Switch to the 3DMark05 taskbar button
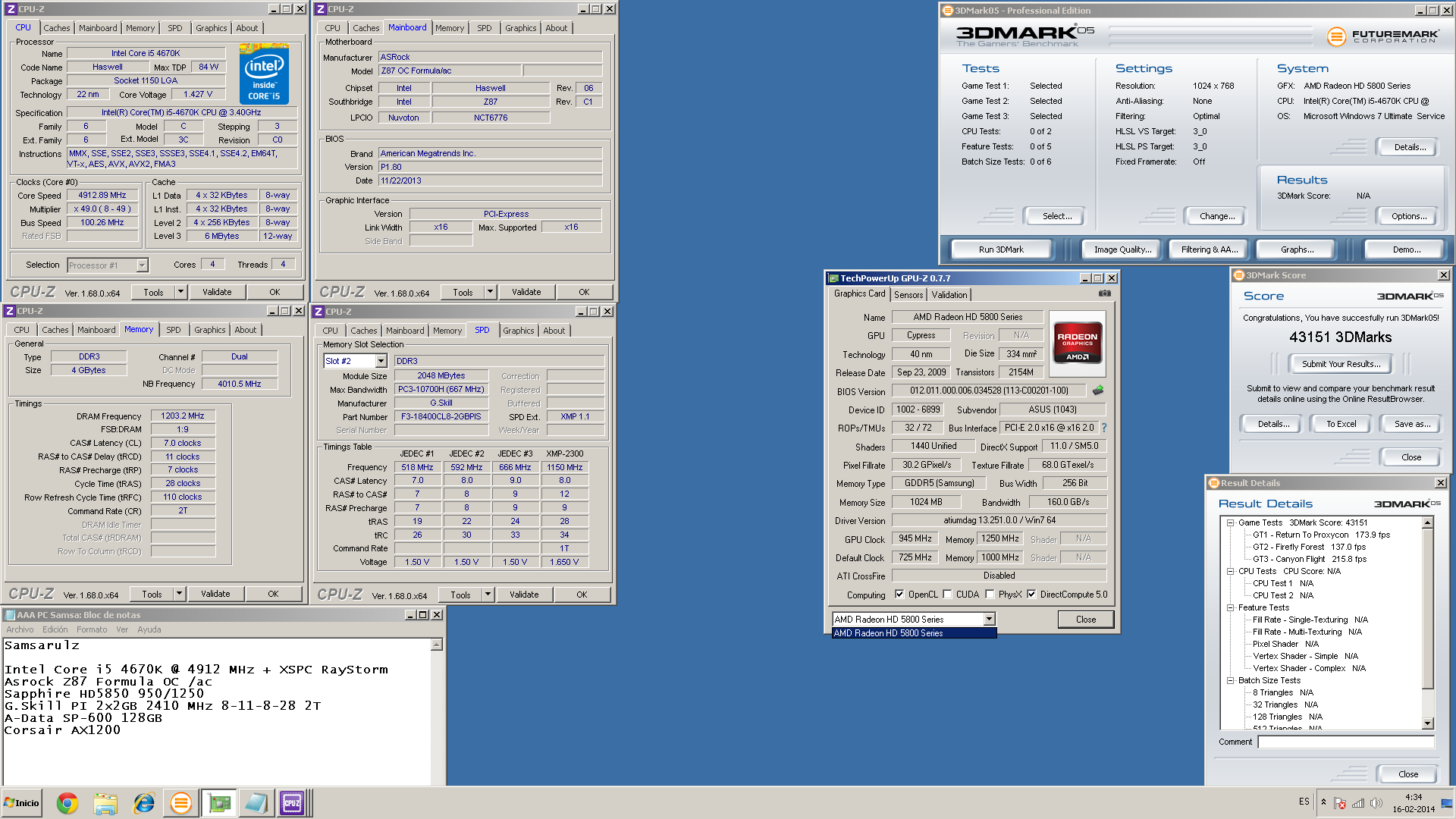 [181, 803]
